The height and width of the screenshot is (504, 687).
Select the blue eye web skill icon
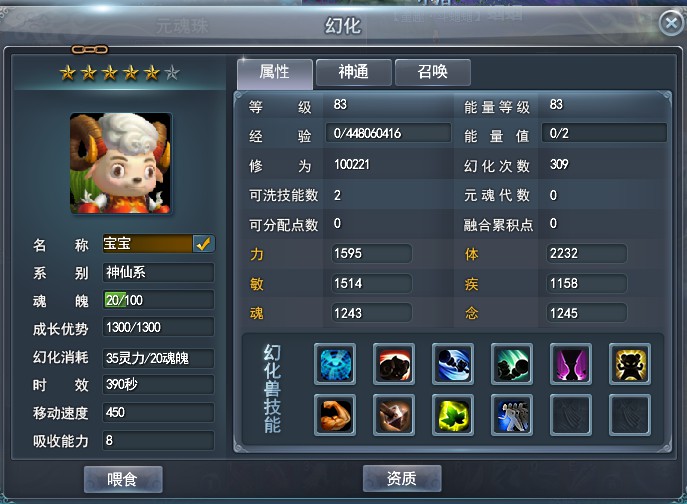(335, 364)
